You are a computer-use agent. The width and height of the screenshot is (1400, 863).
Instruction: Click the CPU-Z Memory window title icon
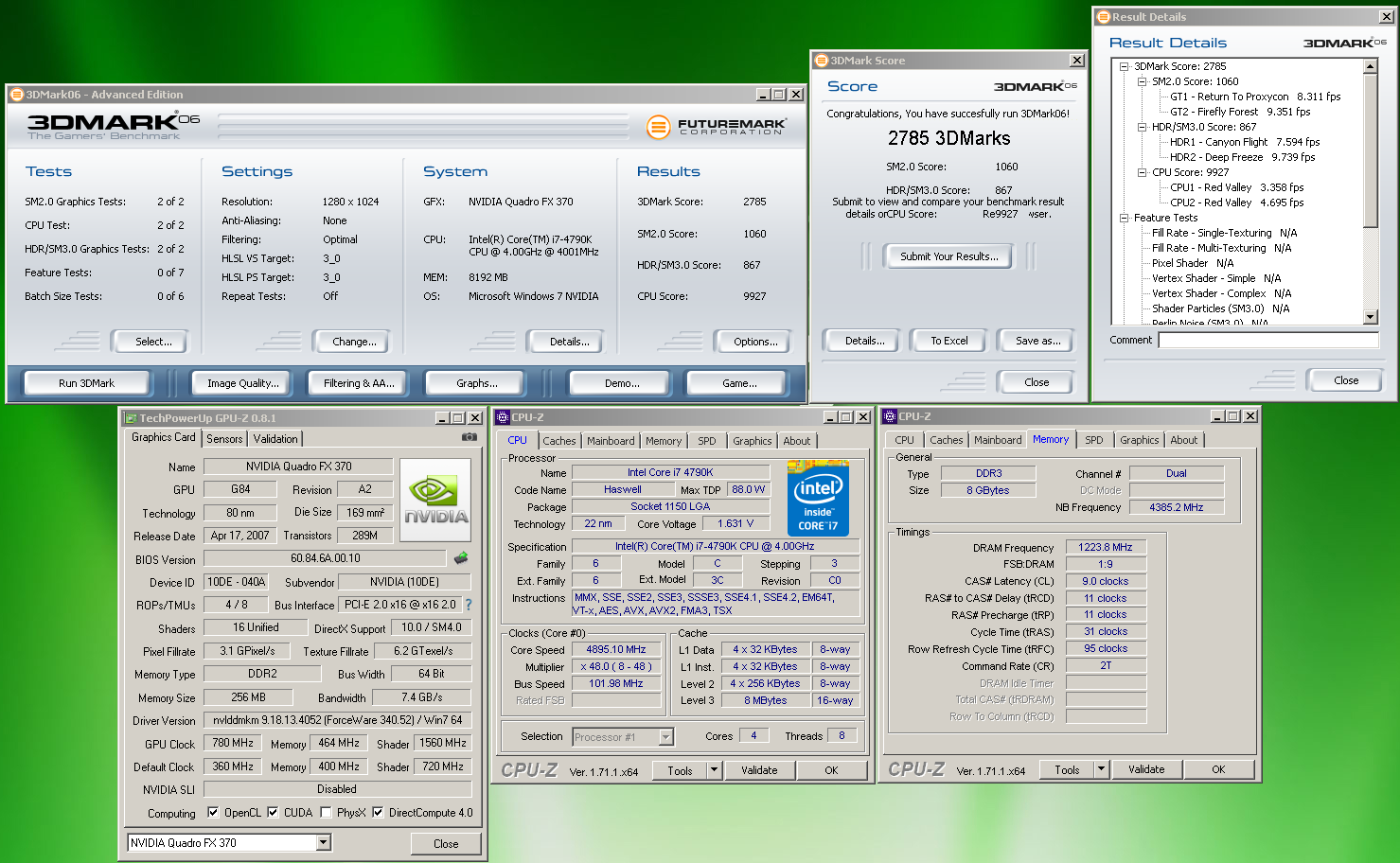coord(890,416)
